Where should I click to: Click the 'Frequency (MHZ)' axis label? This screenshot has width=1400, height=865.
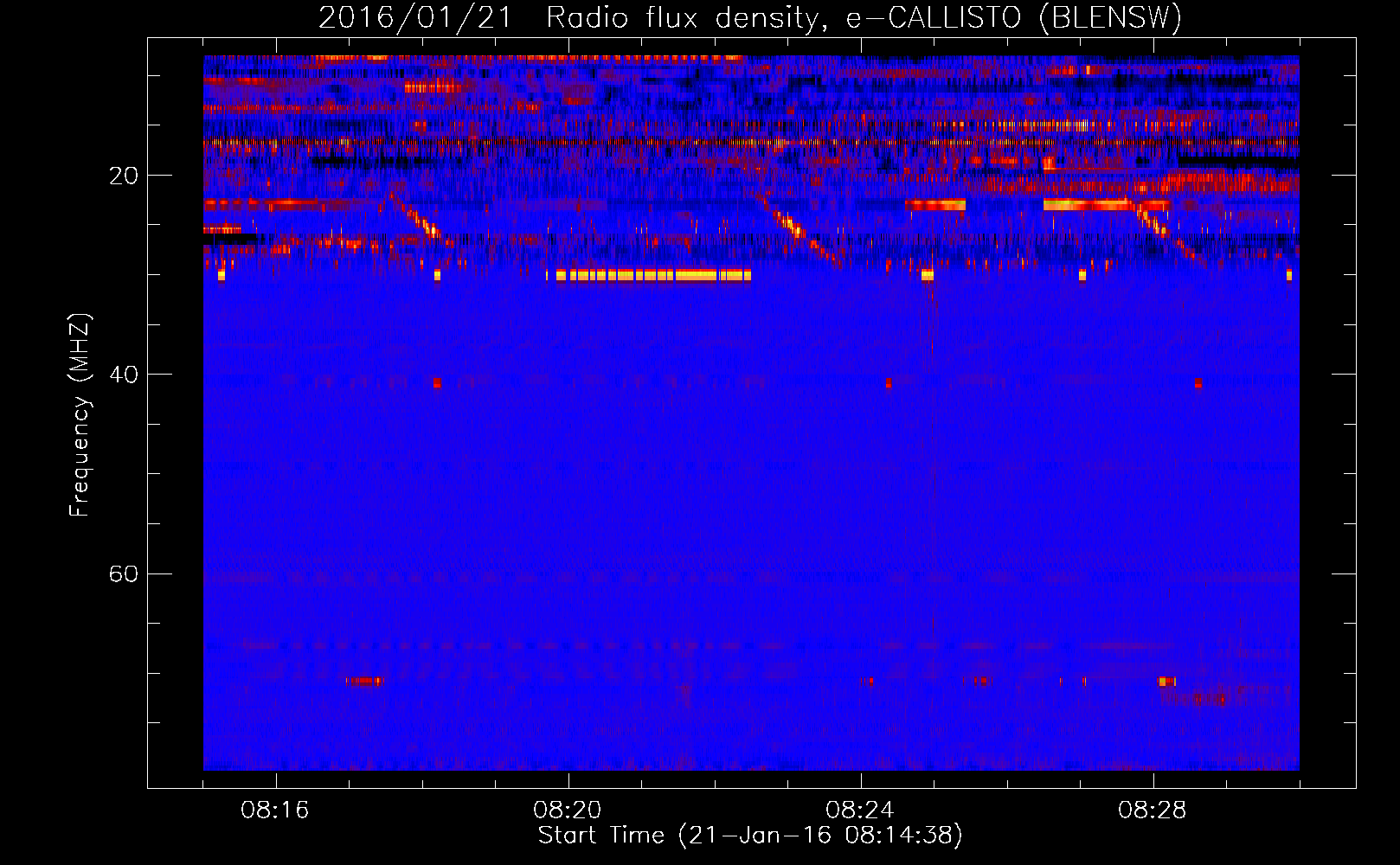pyautogui.click(x=80, y=415)
